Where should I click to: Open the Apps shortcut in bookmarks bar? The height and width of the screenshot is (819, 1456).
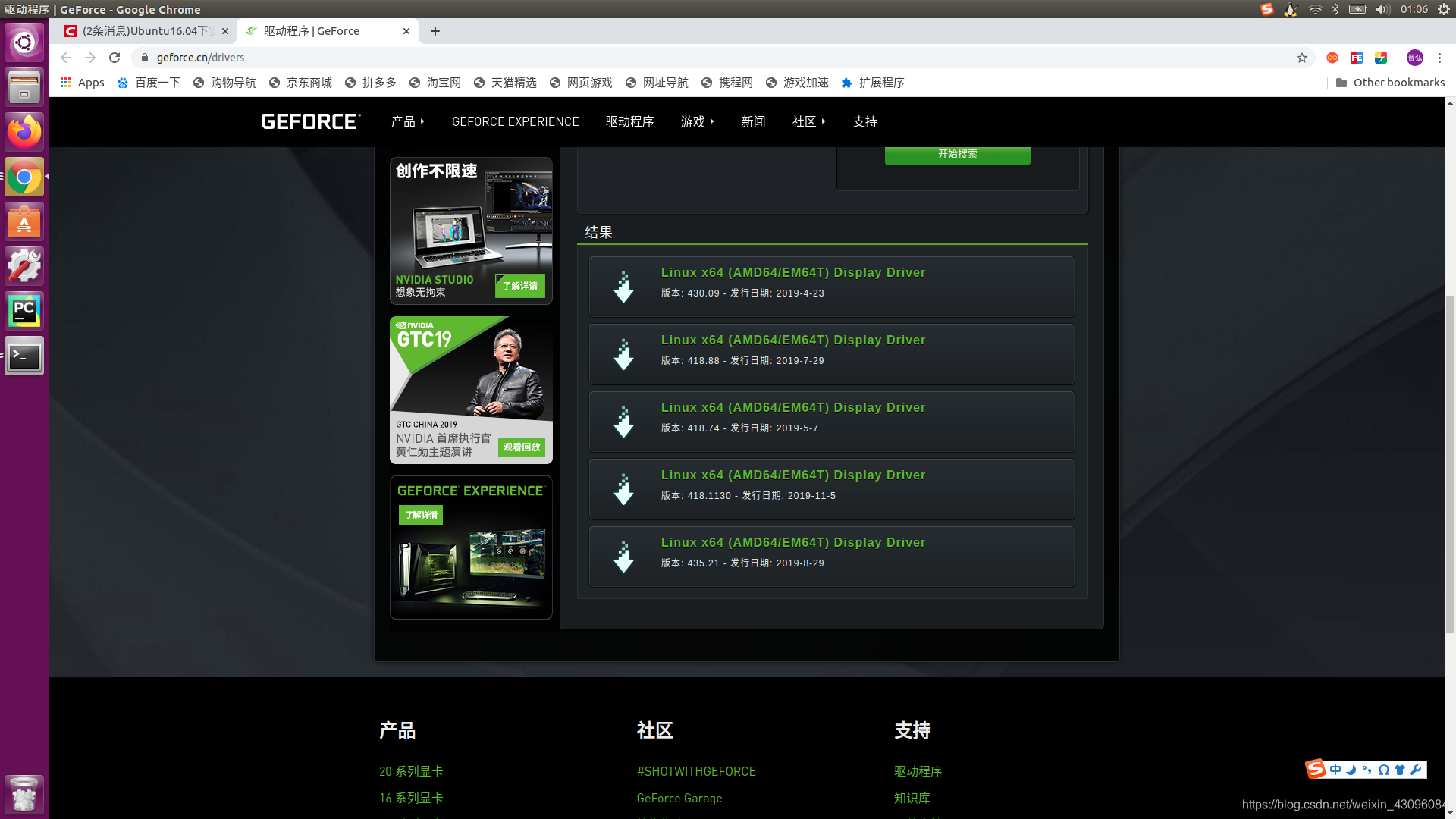(82, 83)
